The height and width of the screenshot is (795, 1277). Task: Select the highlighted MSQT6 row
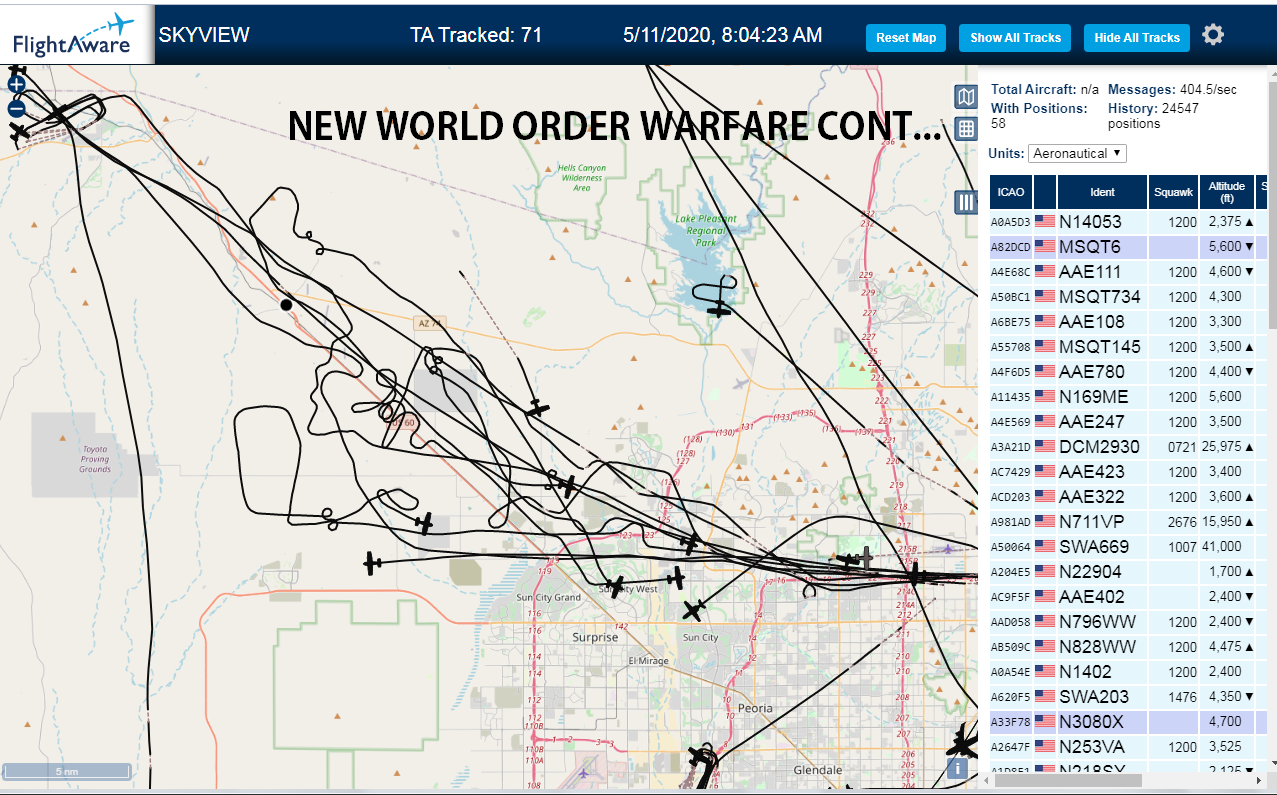(1128, 247)
